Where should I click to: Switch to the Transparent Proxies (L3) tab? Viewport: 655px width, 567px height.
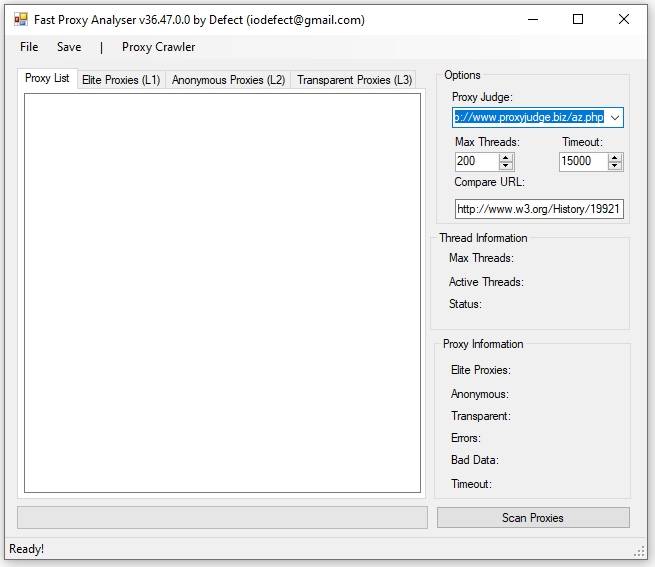[x=354, y=80]
